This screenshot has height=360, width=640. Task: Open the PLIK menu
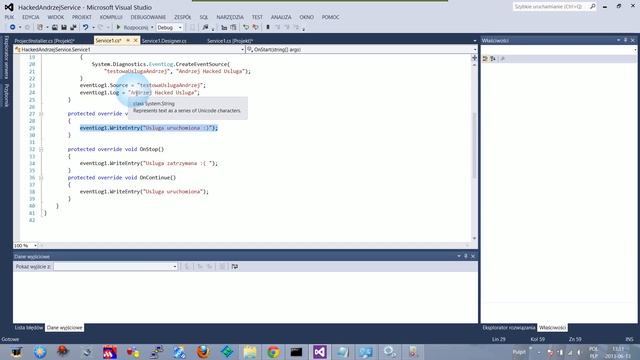coord(9,17)
